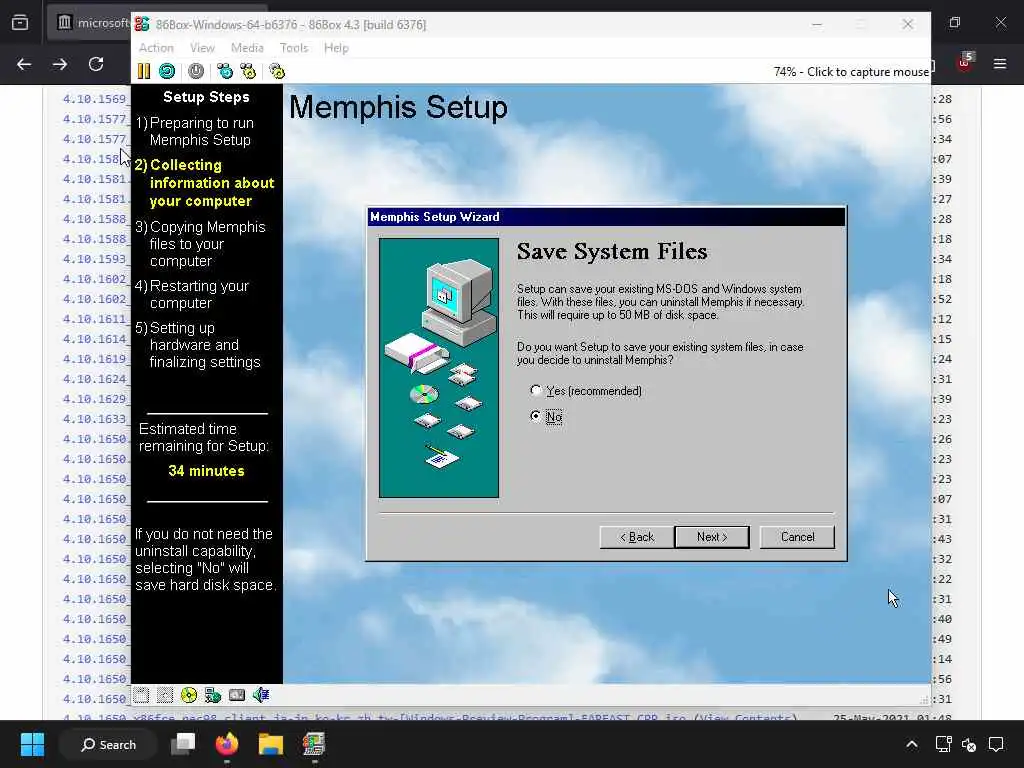This screenshot has width=1024, height=768.
Task: Open Task View on the taskbar
Action: click(183, 744)
